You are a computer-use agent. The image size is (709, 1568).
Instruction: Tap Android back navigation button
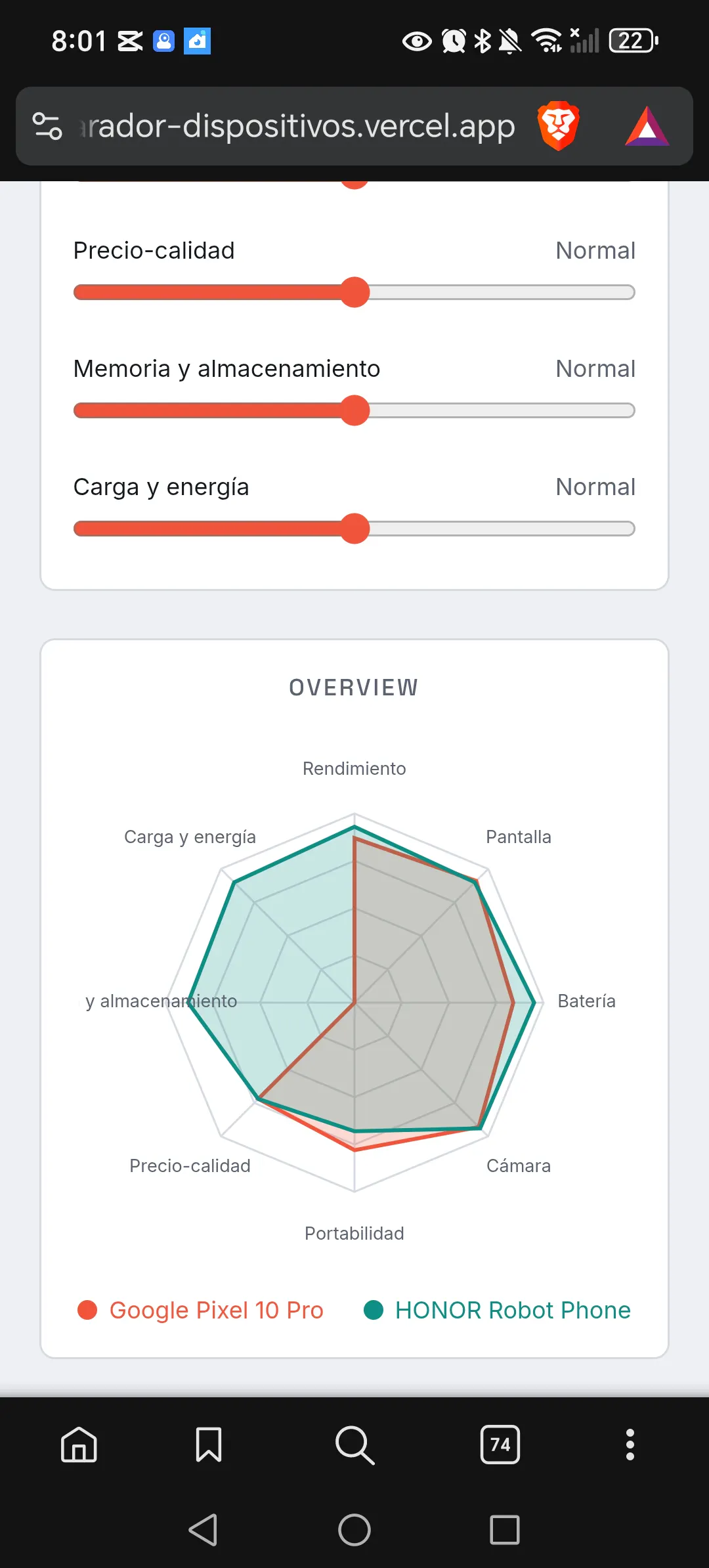pyautogui.click(x=203, y=1530)
